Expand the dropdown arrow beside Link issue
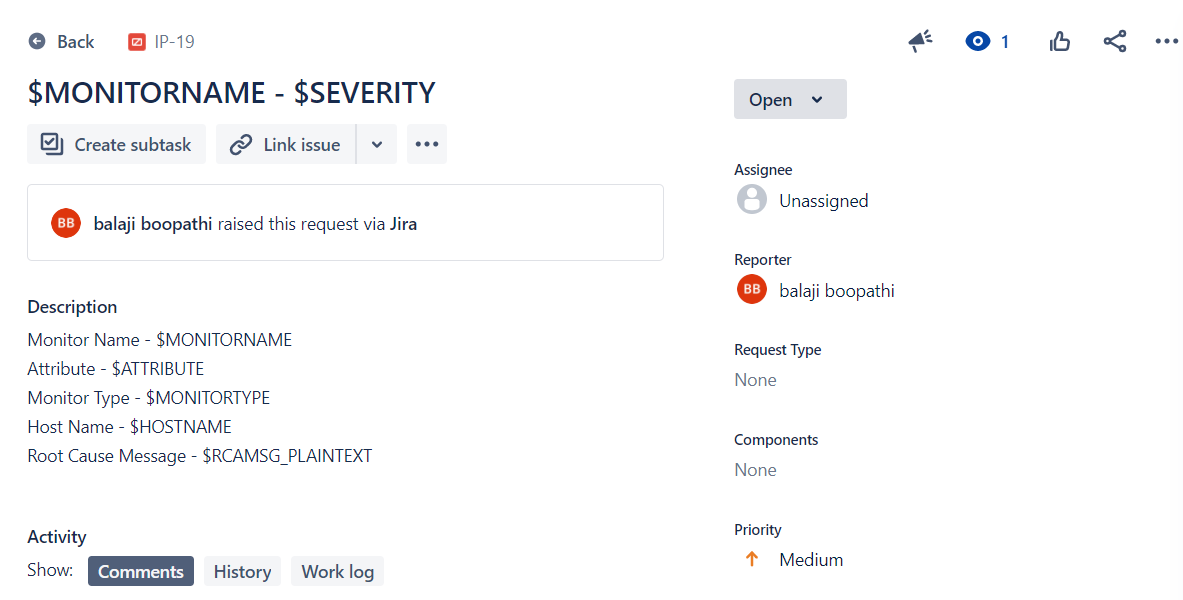Viewport: 1183px width, 600px height. point(377,144)
